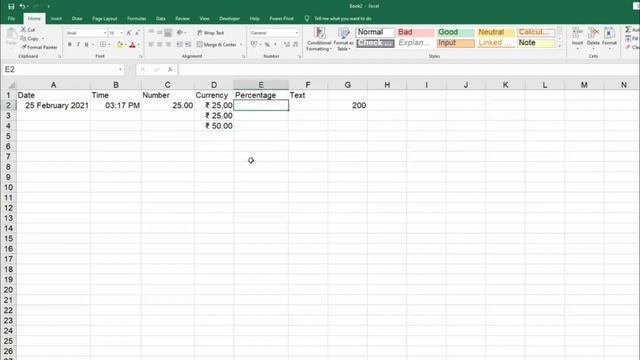Toggle Italic formatting
Viewport: 640px width, 360px height.
pyautogui.click(x=78, y=44)
